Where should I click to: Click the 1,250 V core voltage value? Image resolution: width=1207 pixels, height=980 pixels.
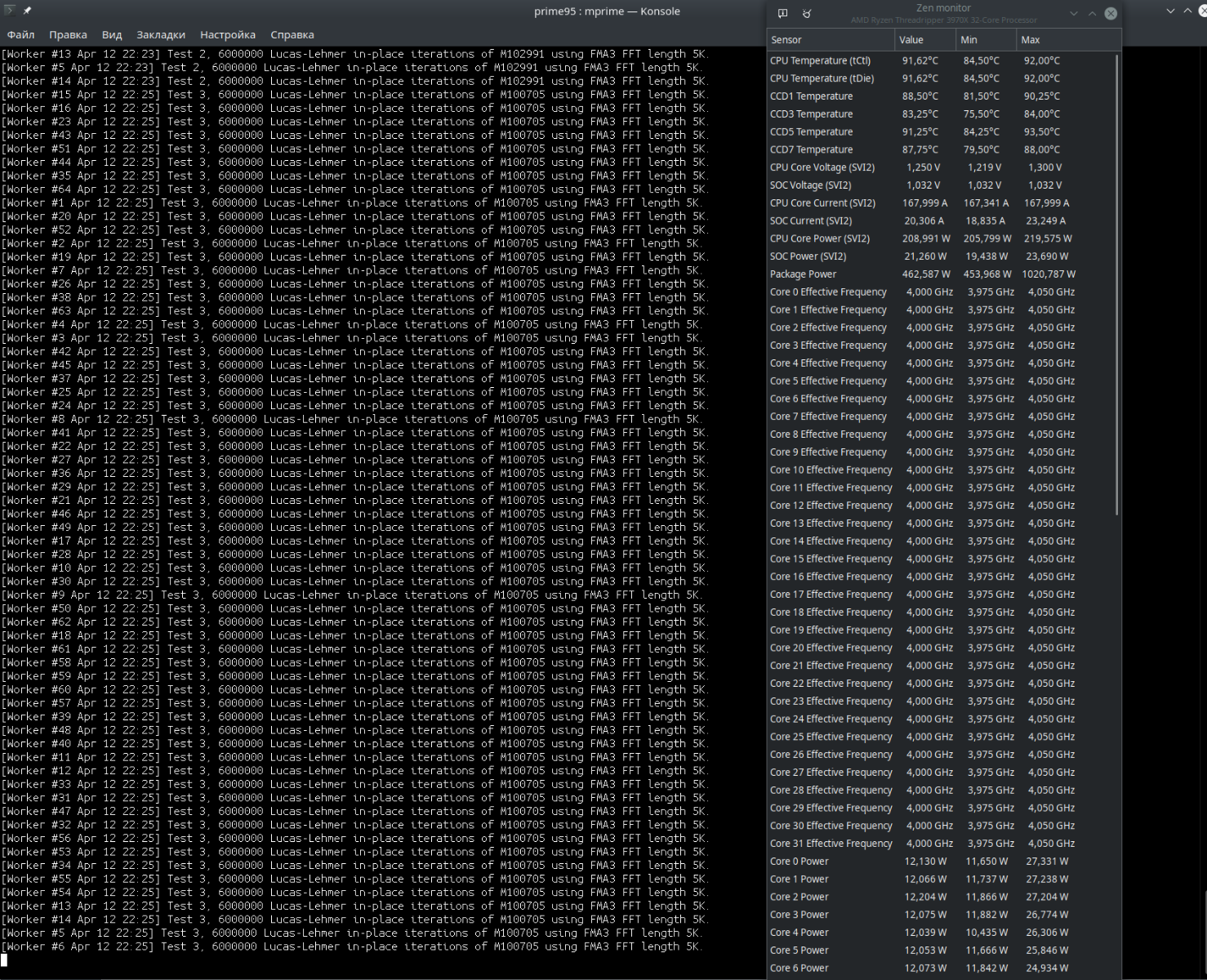pos(923,167)
